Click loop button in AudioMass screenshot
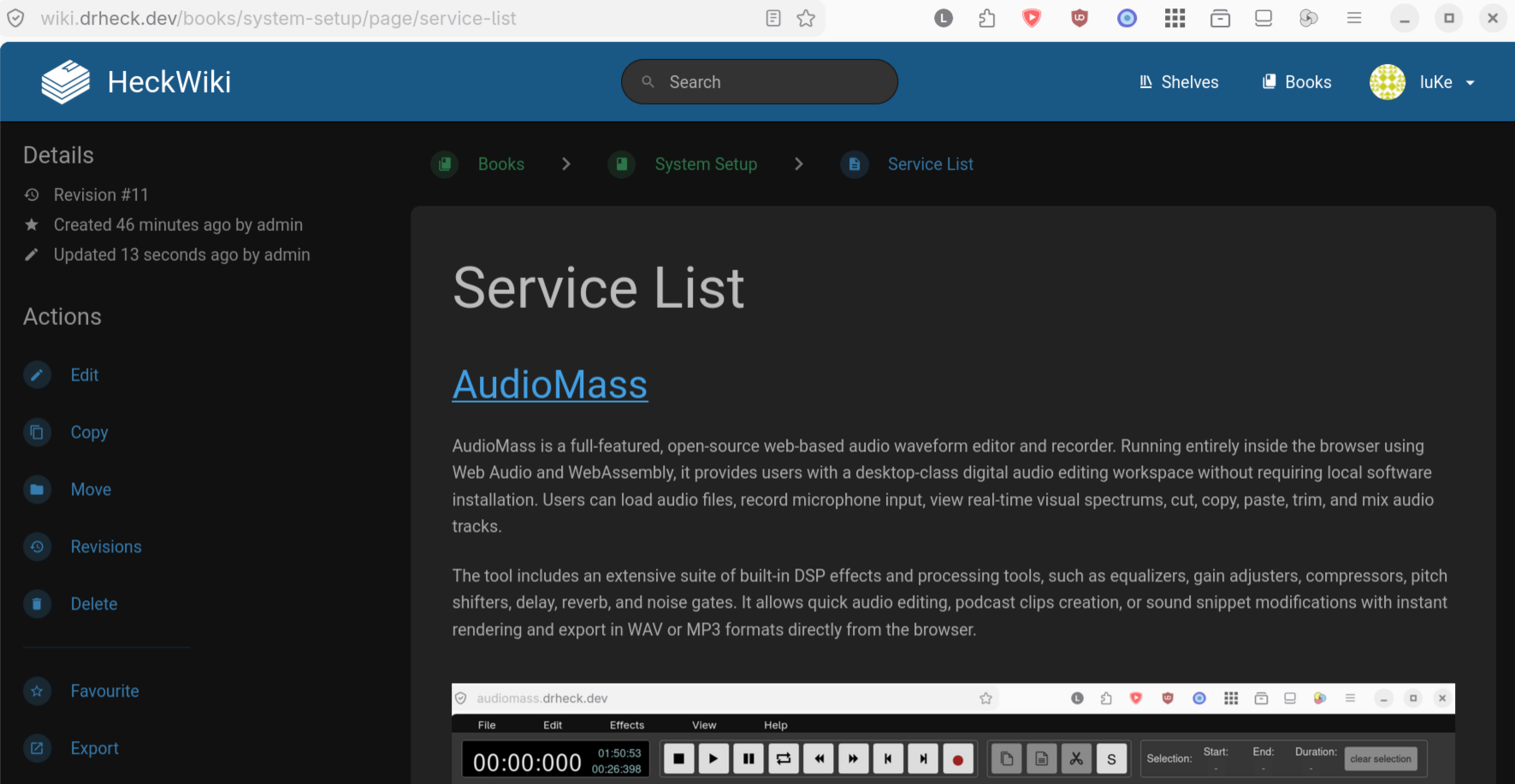The width and height of the screenshot is (1515, 784). [784, 758]
